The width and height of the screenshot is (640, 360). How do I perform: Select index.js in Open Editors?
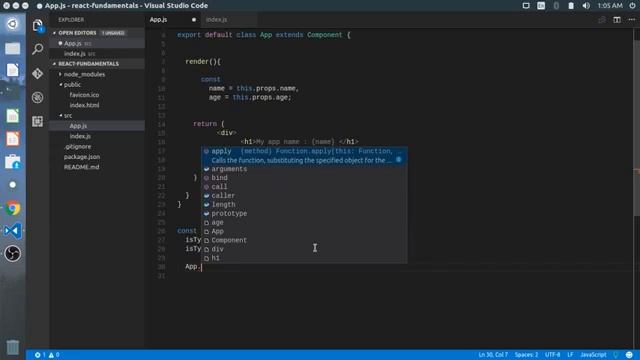[x=98, y=53]
